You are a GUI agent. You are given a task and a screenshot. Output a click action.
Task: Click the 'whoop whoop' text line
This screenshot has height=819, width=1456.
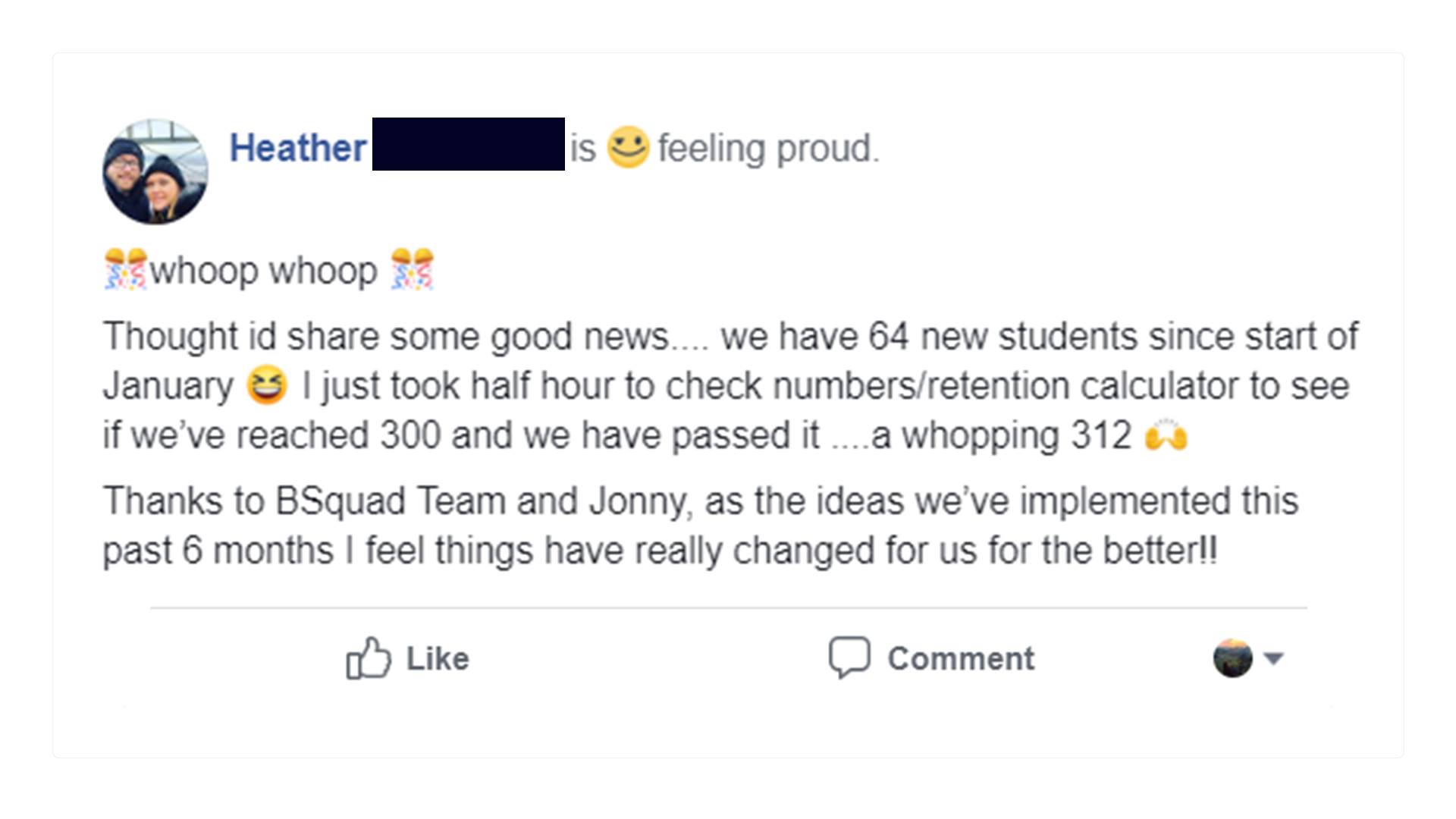[263, 270]
